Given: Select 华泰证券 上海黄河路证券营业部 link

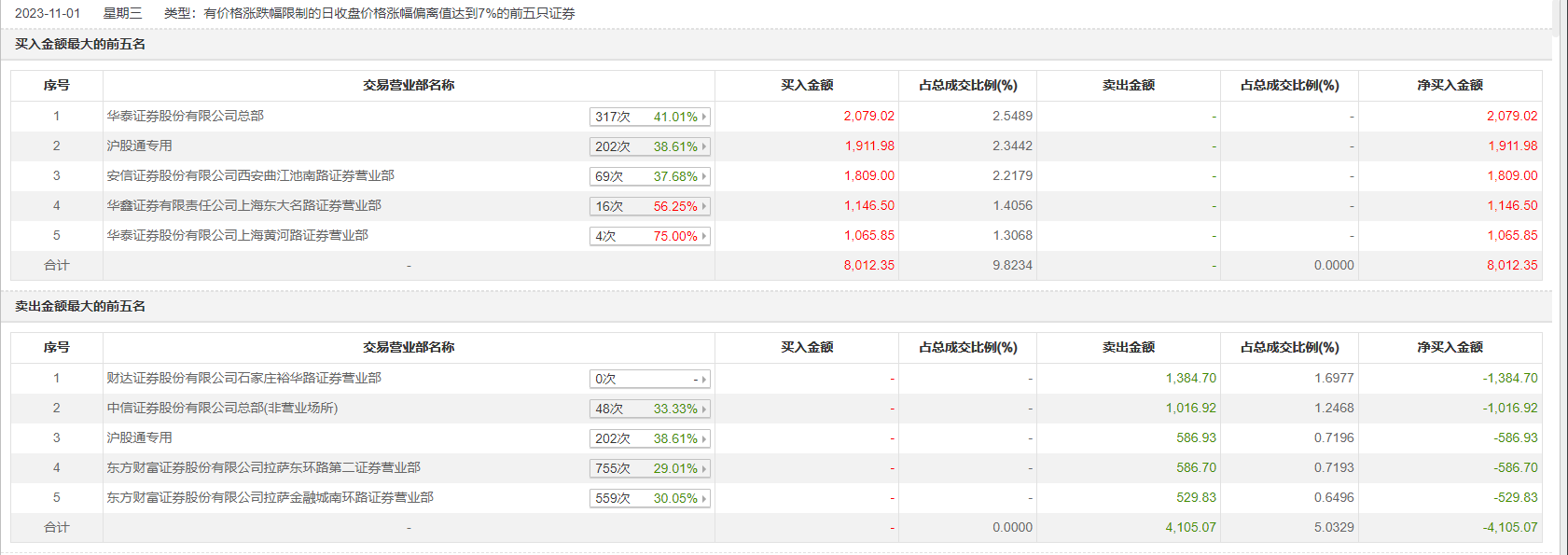Looking at the screenshot, I should 237,235.
